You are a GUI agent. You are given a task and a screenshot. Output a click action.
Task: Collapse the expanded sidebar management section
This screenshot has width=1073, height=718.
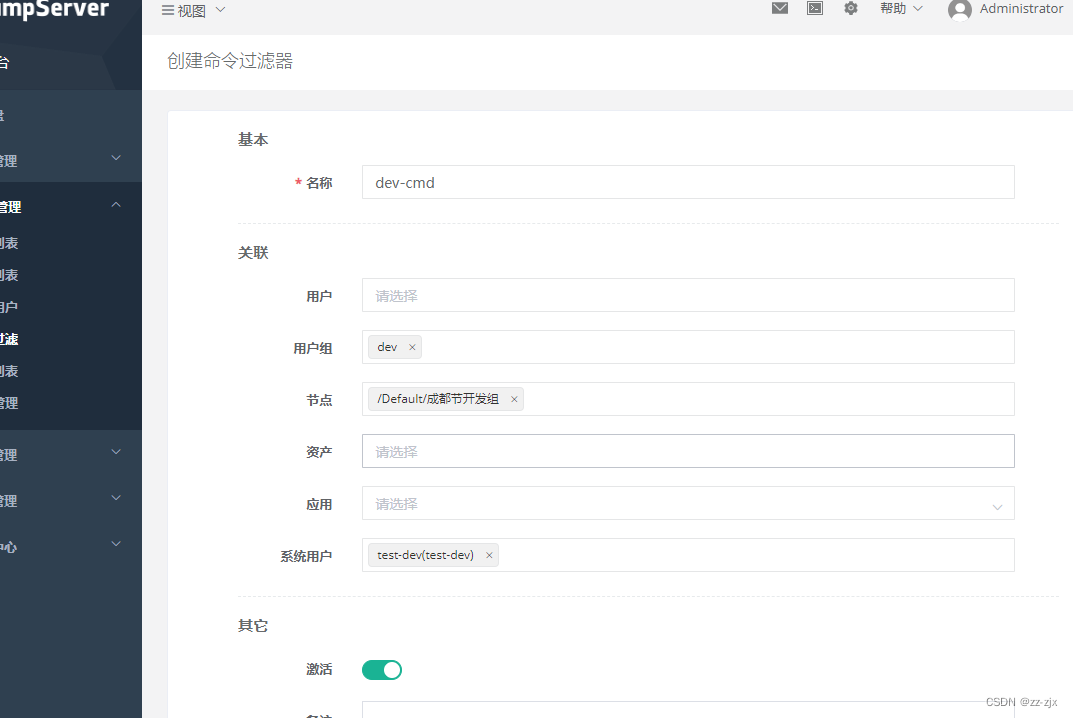(115, 203)
